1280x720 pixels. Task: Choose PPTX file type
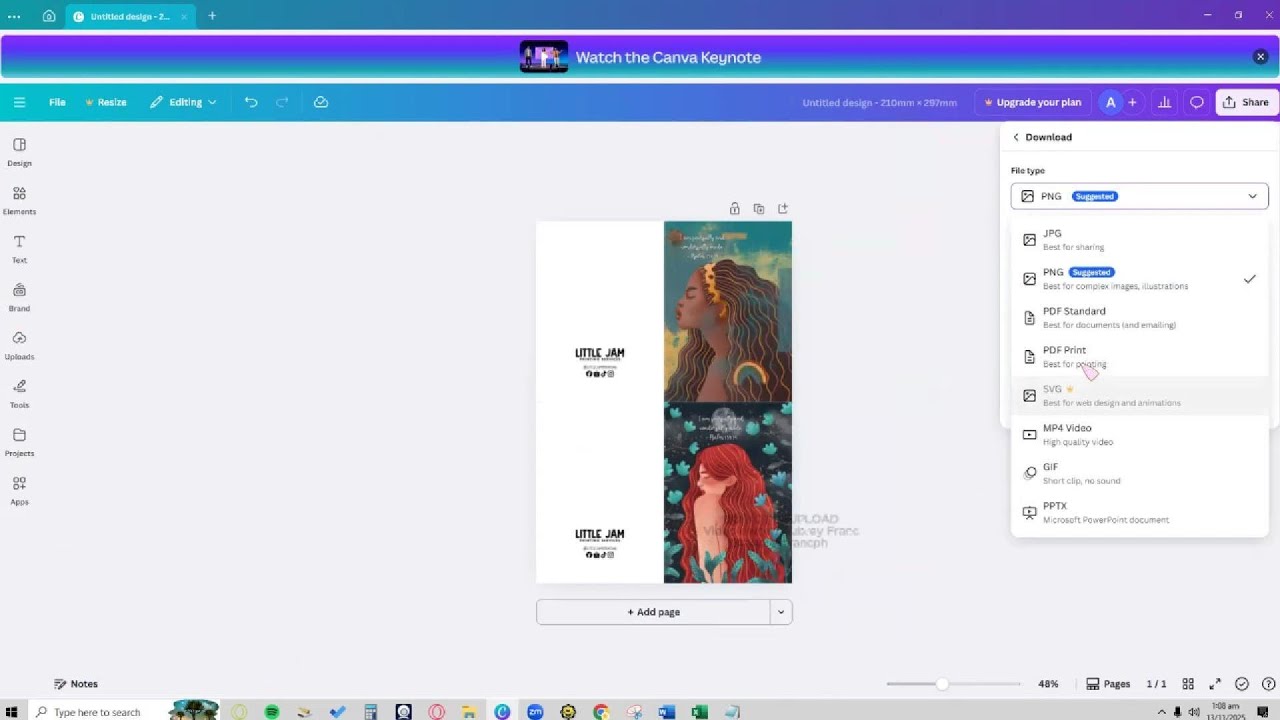click(x=1139, y=513)
